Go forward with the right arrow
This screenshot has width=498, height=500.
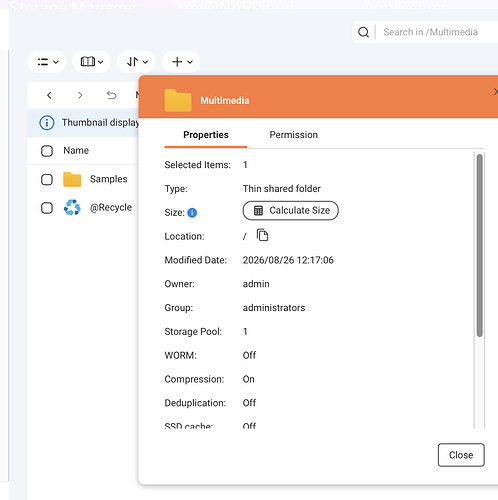80,95
